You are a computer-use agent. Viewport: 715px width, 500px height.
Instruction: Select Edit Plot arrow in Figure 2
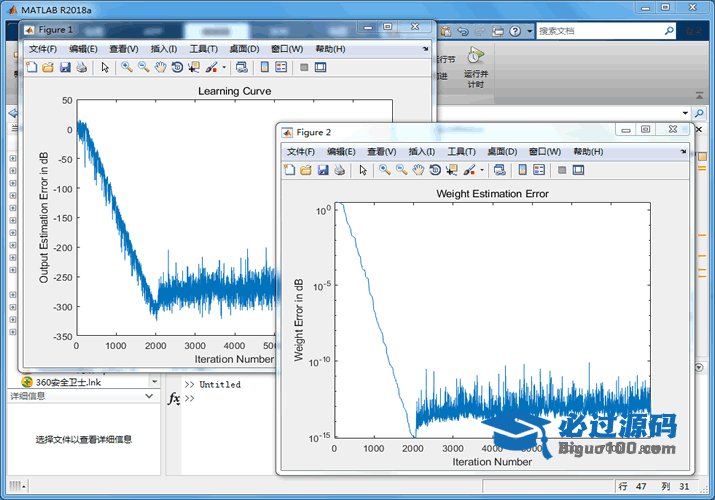(x=363, y=170)
